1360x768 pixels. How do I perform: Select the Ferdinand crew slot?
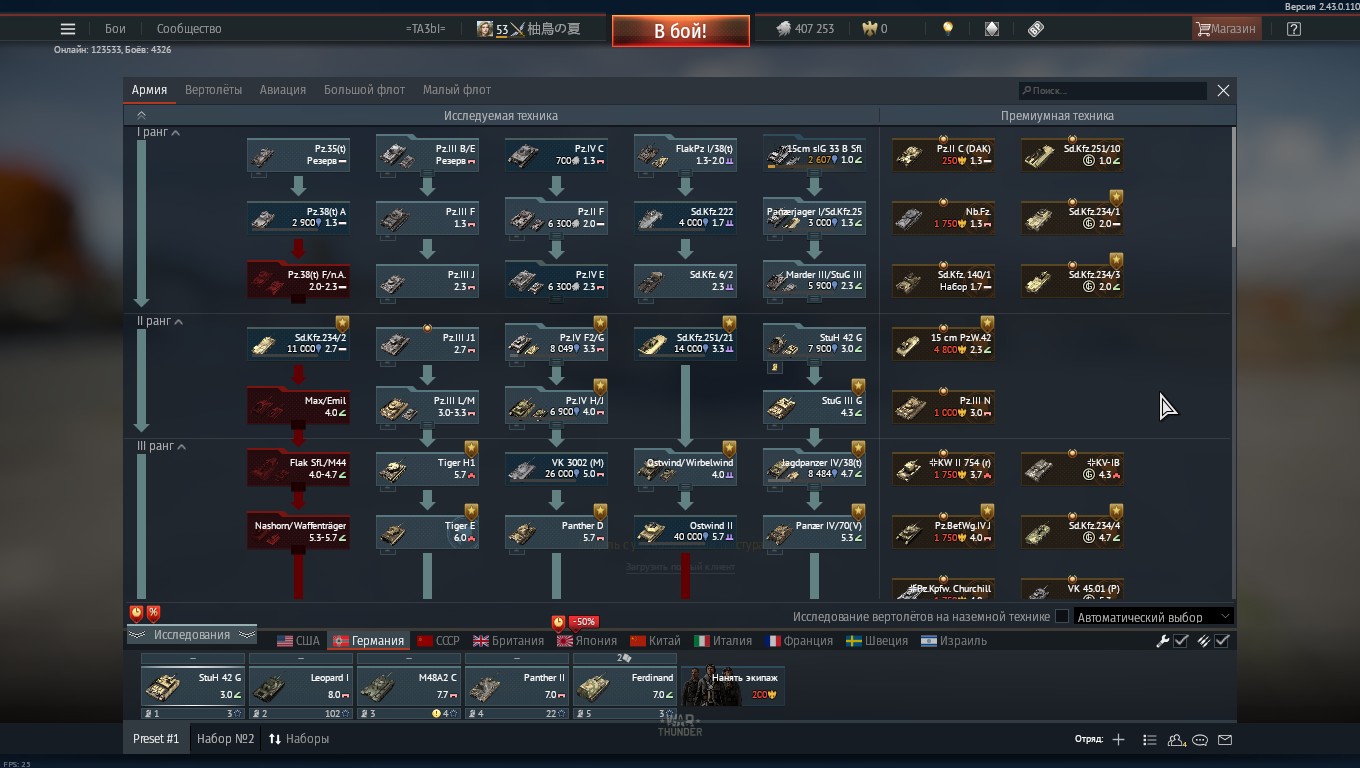(x=625, y=687)
